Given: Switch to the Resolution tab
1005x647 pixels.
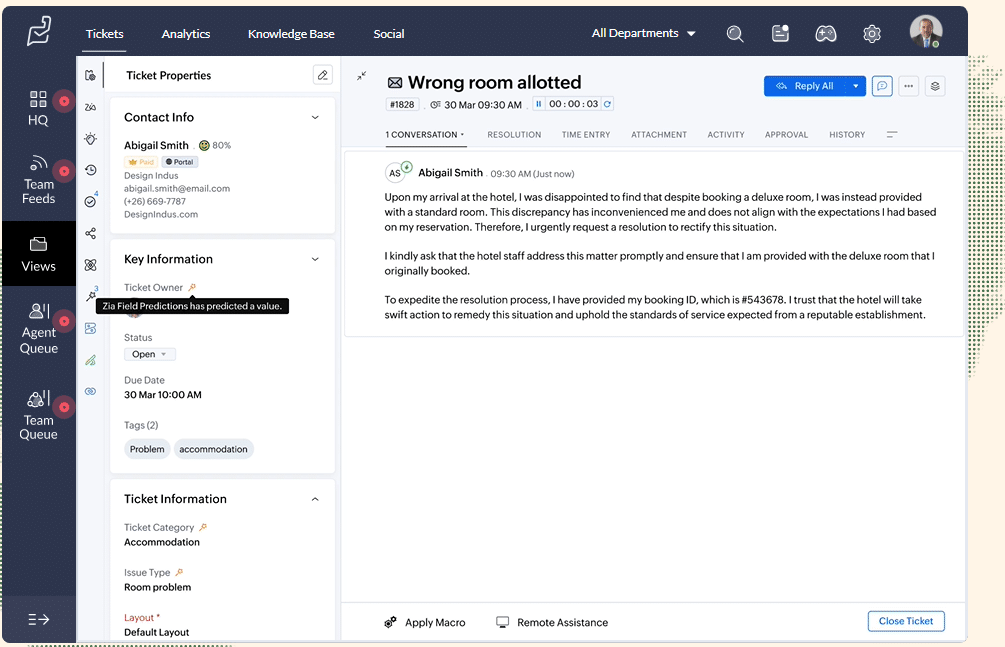Looking at the screenshot, I should click(514, 135).
